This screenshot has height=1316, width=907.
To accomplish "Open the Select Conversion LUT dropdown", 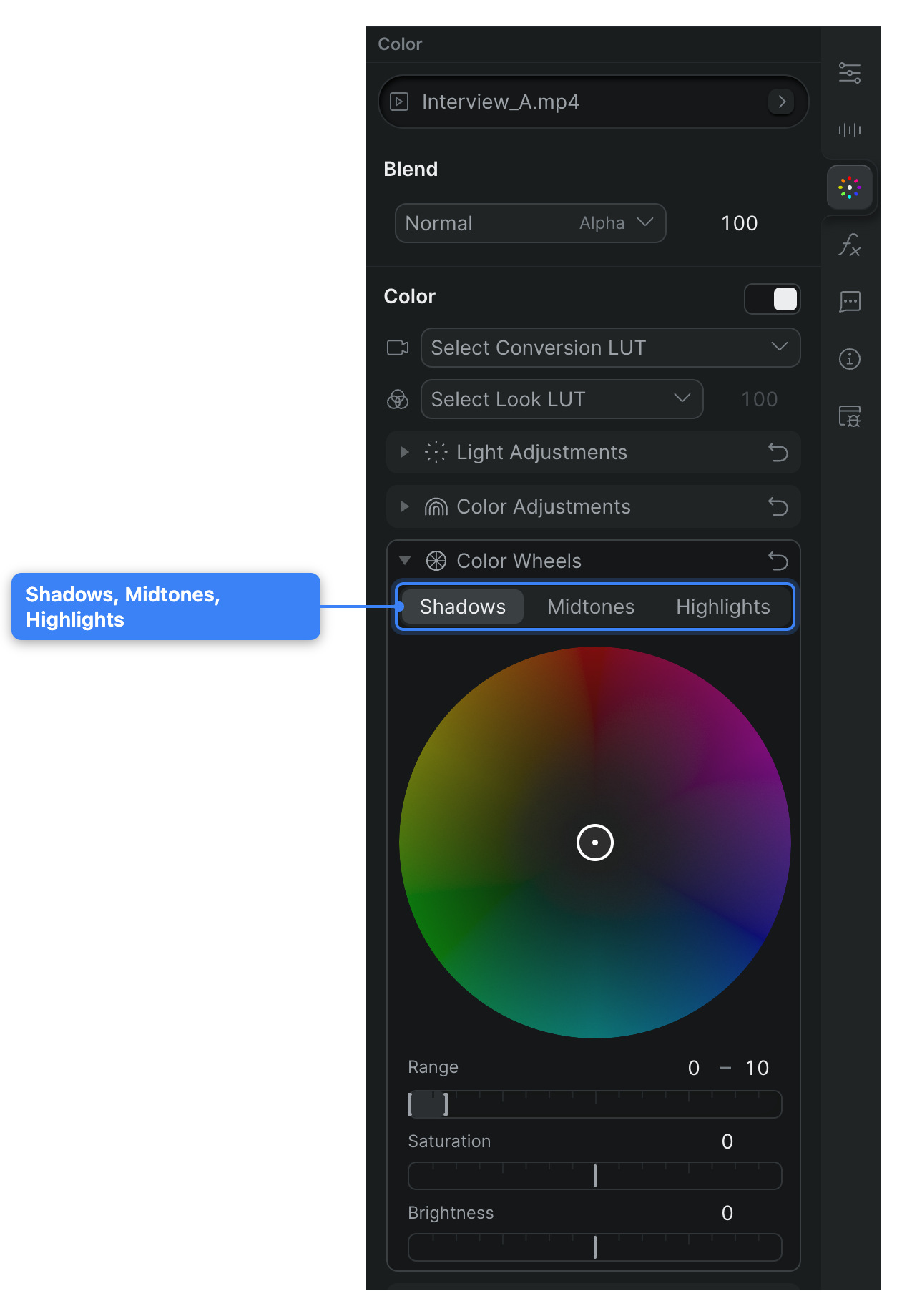I will pos(611,348).
